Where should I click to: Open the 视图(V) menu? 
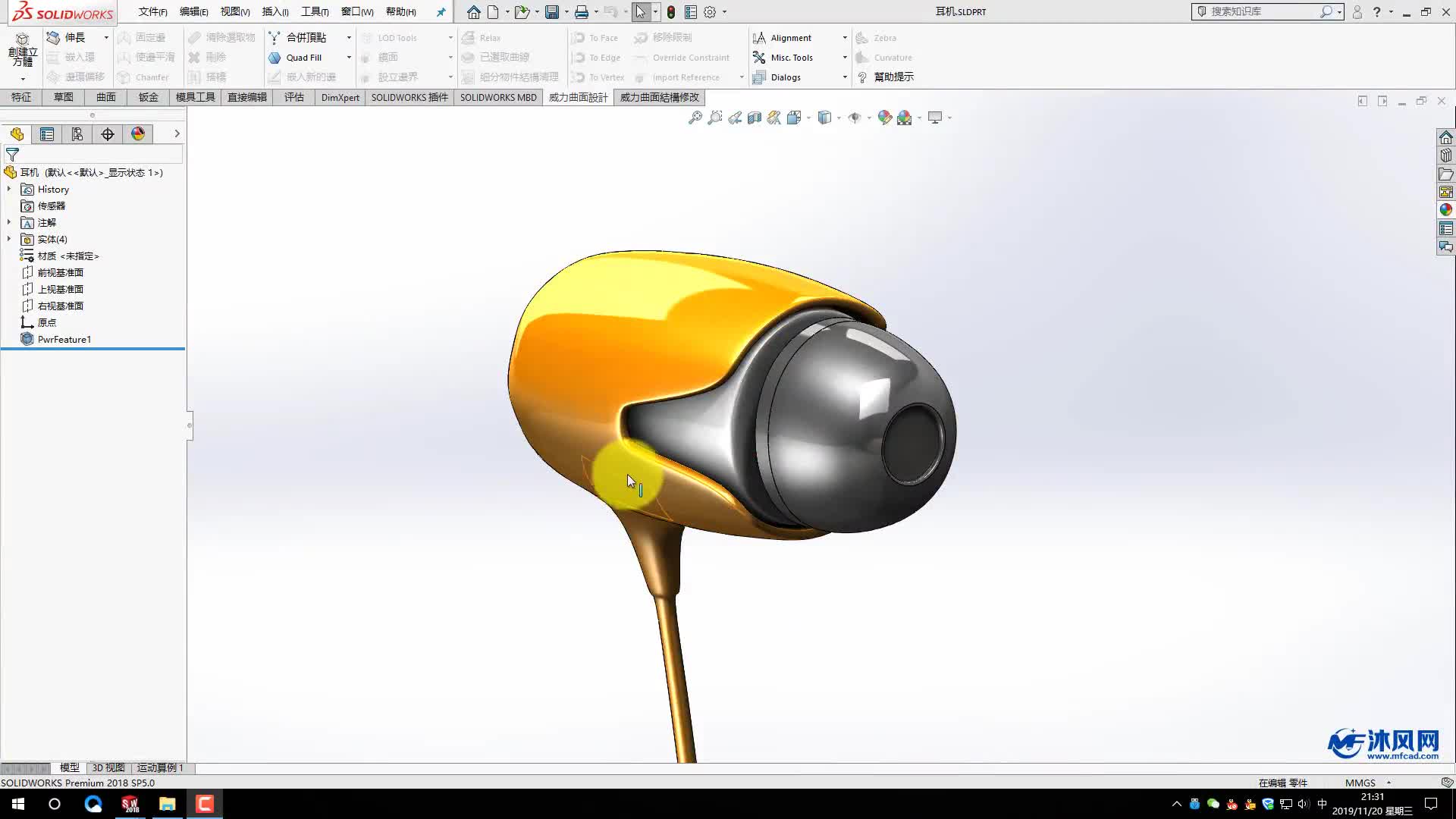(x=235, y=11)
